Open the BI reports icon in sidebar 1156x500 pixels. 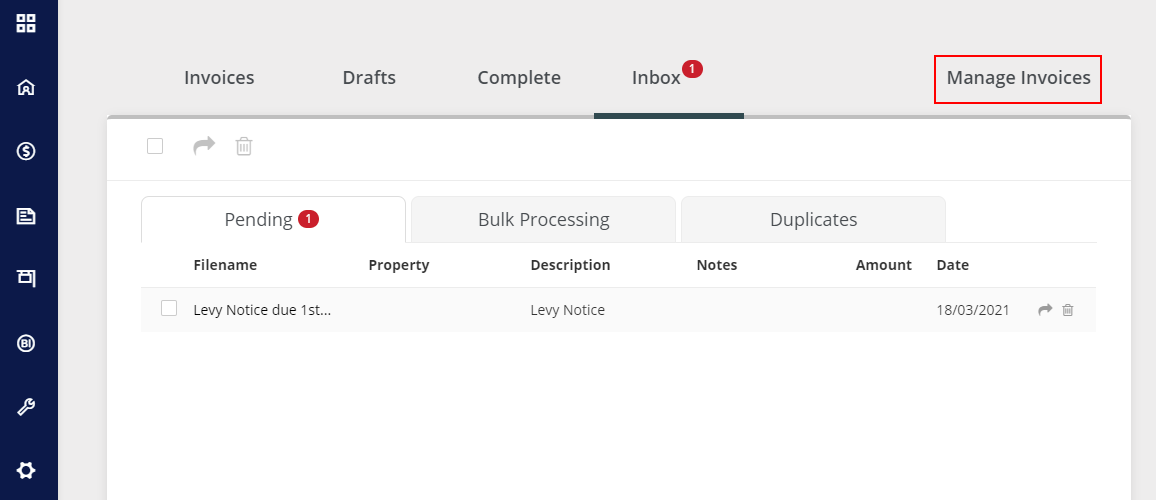point(26,343)
